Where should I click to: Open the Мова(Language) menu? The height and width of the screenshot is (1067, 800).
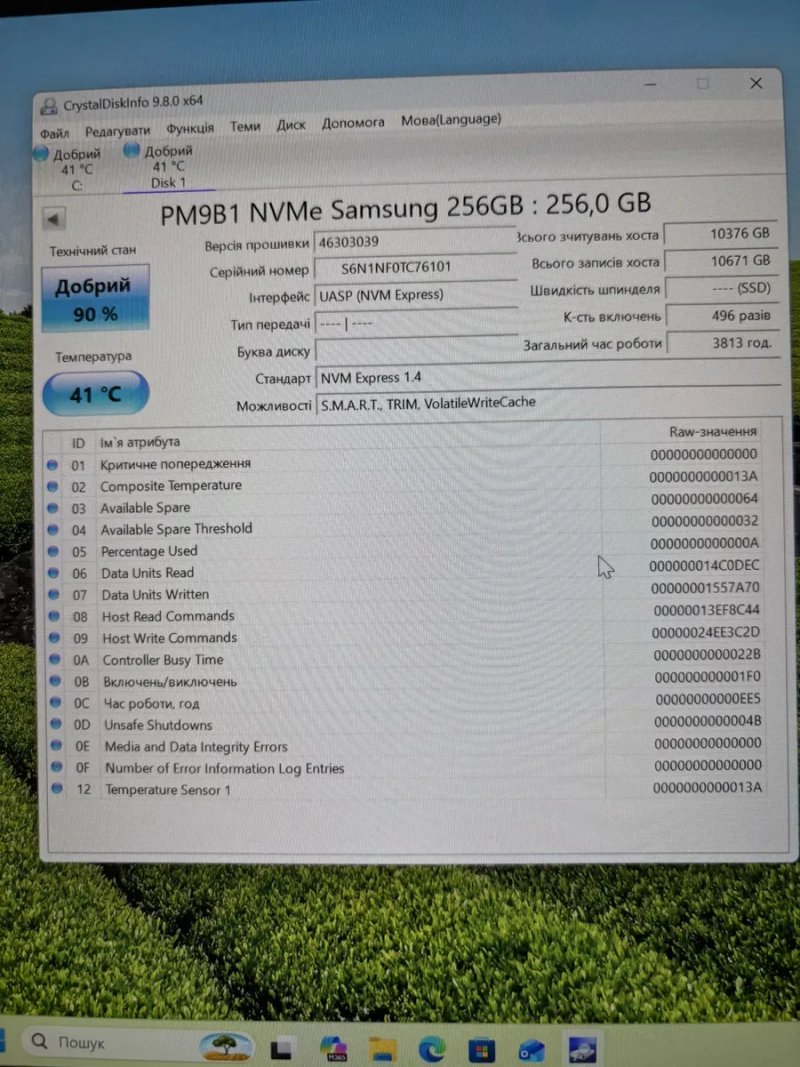(451, 120)
